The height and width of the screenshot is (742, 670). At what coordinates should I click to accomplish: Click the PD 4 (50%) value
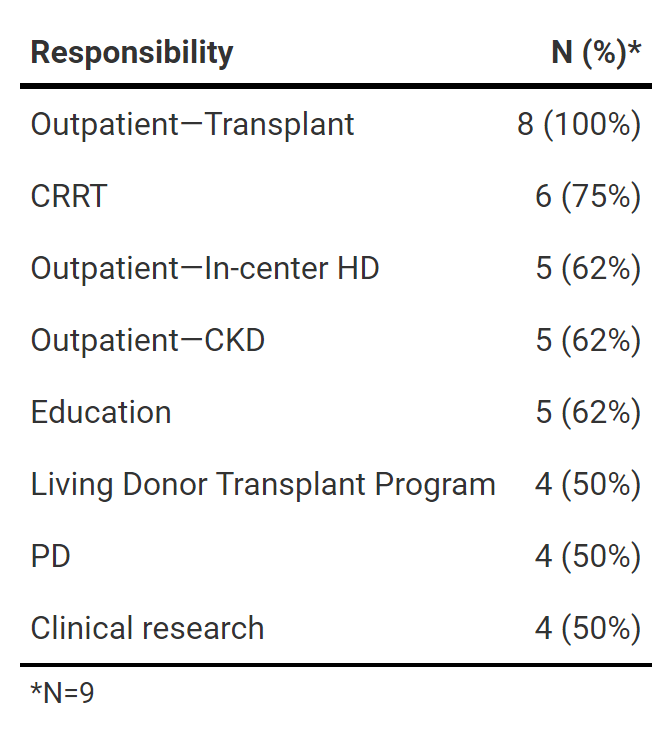click(x=587, y=556)
